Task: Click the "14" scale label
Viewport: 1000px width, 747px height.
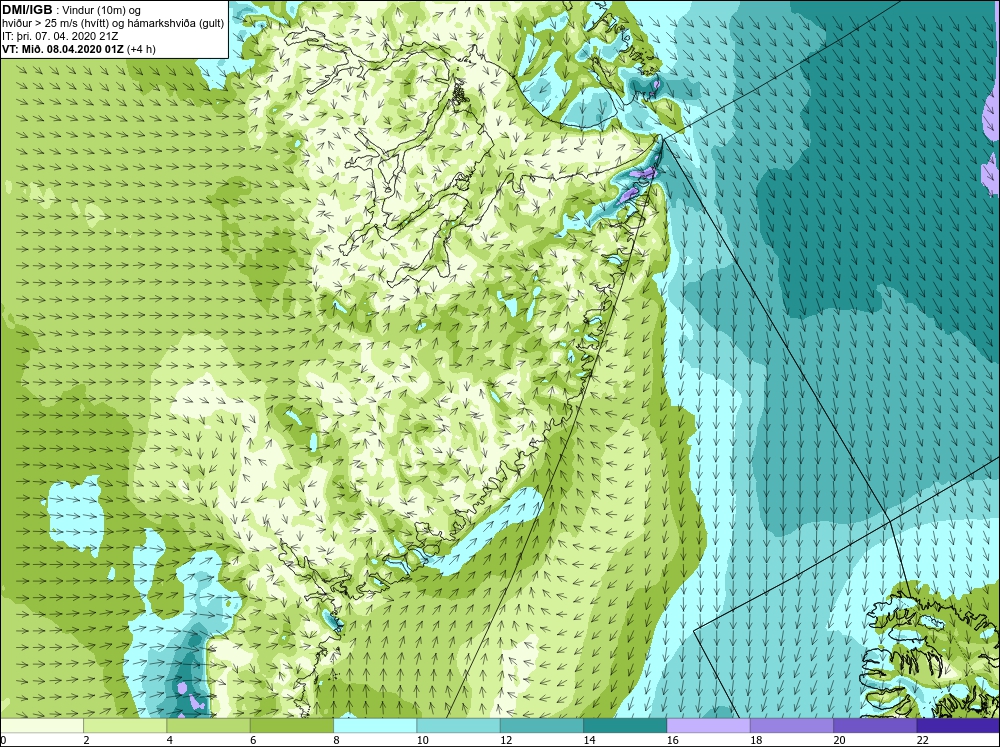Action: click(589, 740)
